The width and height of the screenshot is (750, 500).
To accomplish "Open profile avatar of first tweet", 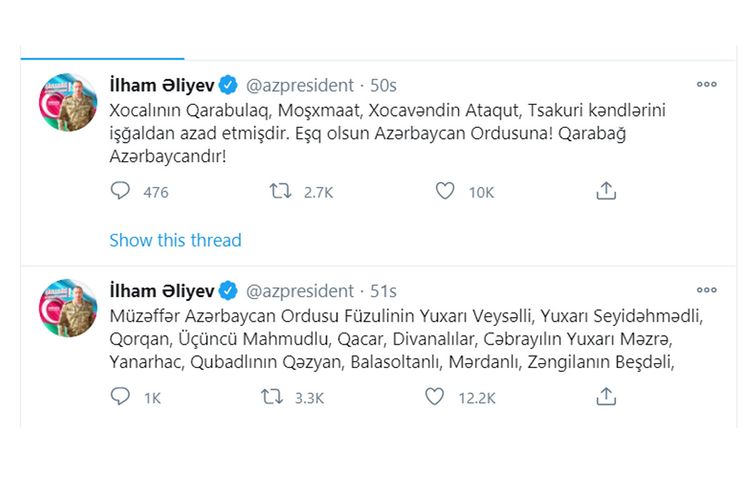I will [68, 103].
